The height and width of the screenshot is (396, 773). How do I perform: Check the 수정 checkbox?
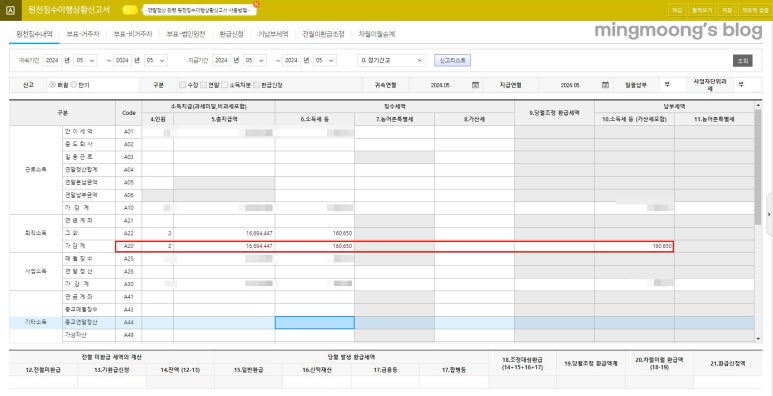[183, 85]
